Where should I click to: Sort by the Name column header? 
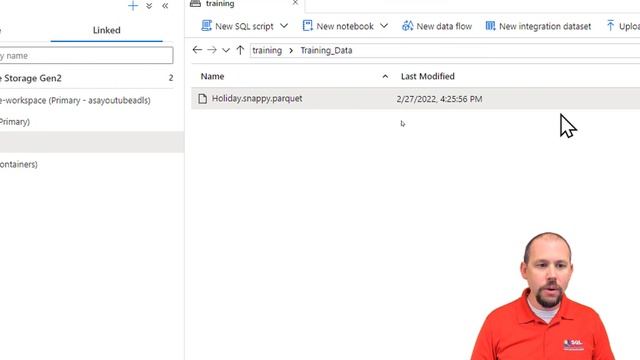(x=212, y=76)
